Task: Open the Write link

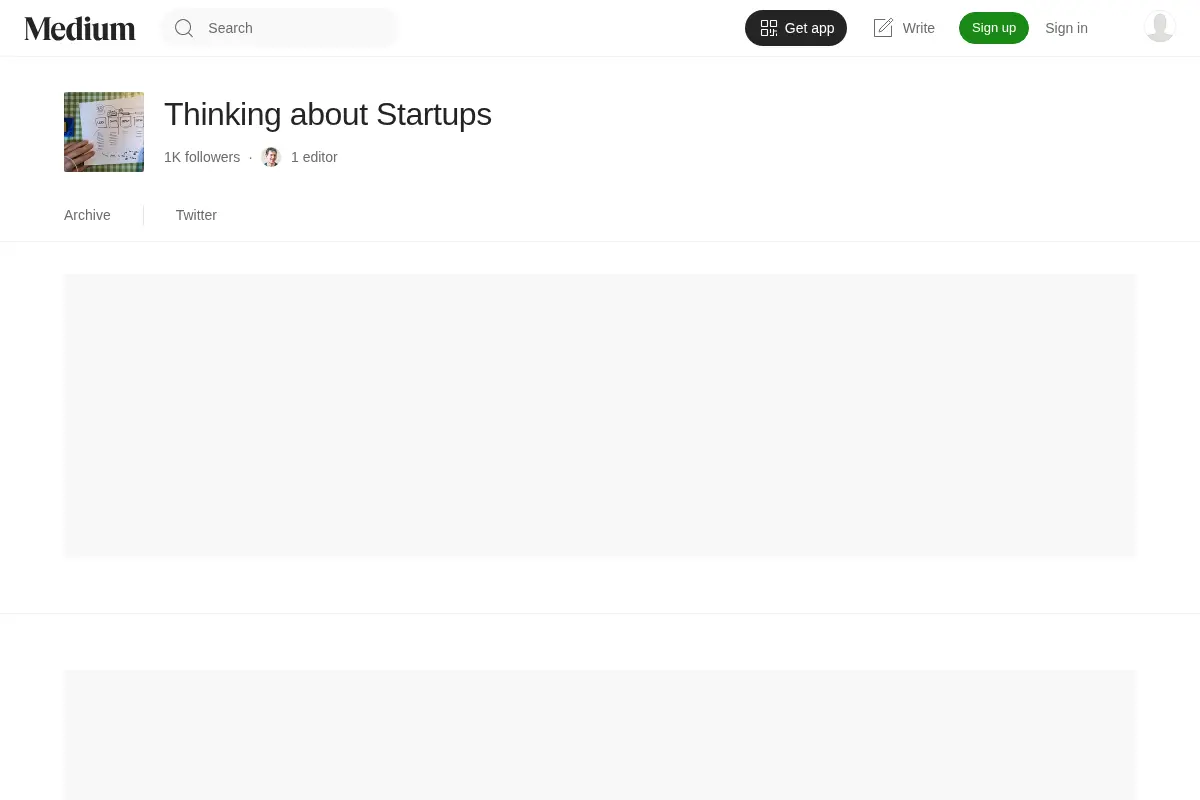Action: click(904, 28)
